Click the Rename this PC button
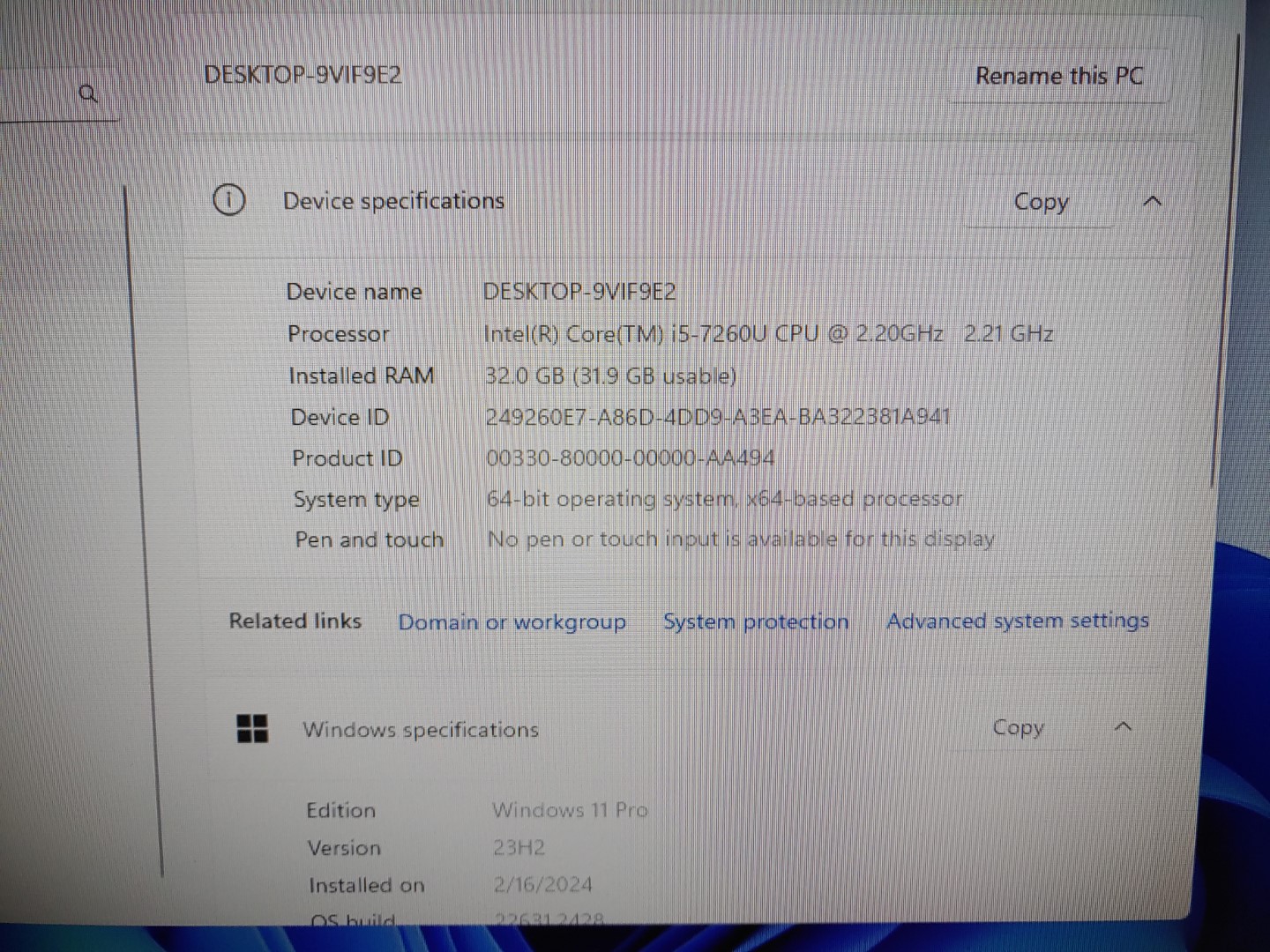Viewport: 1270px width, 952px height. click(x=1058, y=76)
